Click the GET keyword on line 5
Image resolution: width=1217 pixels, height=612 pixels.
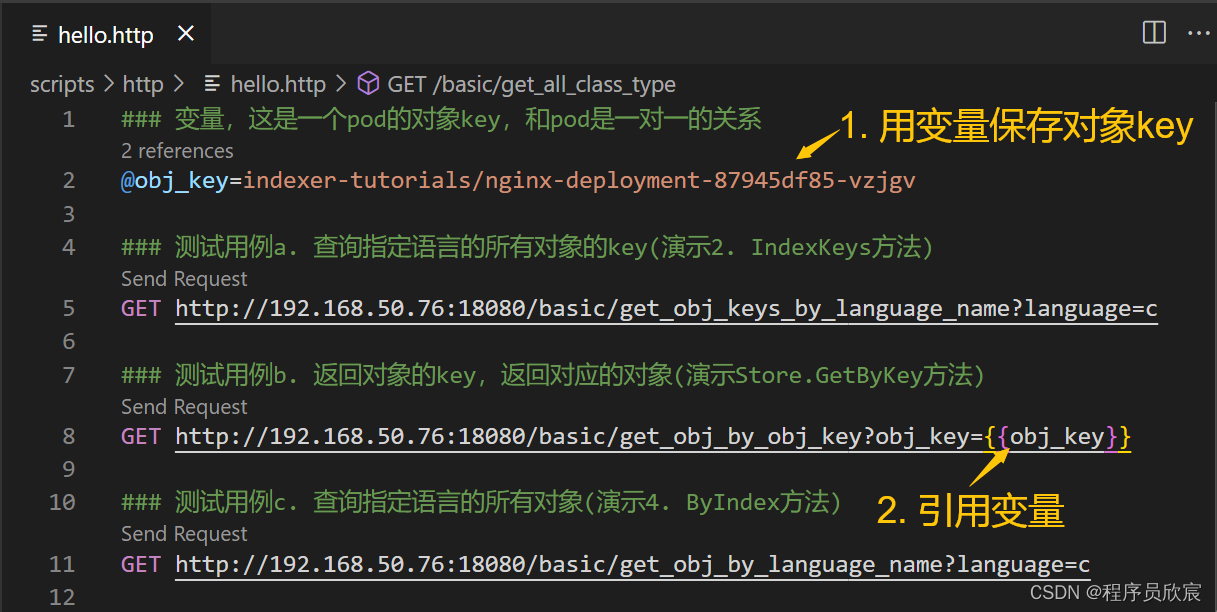point(141,309)
